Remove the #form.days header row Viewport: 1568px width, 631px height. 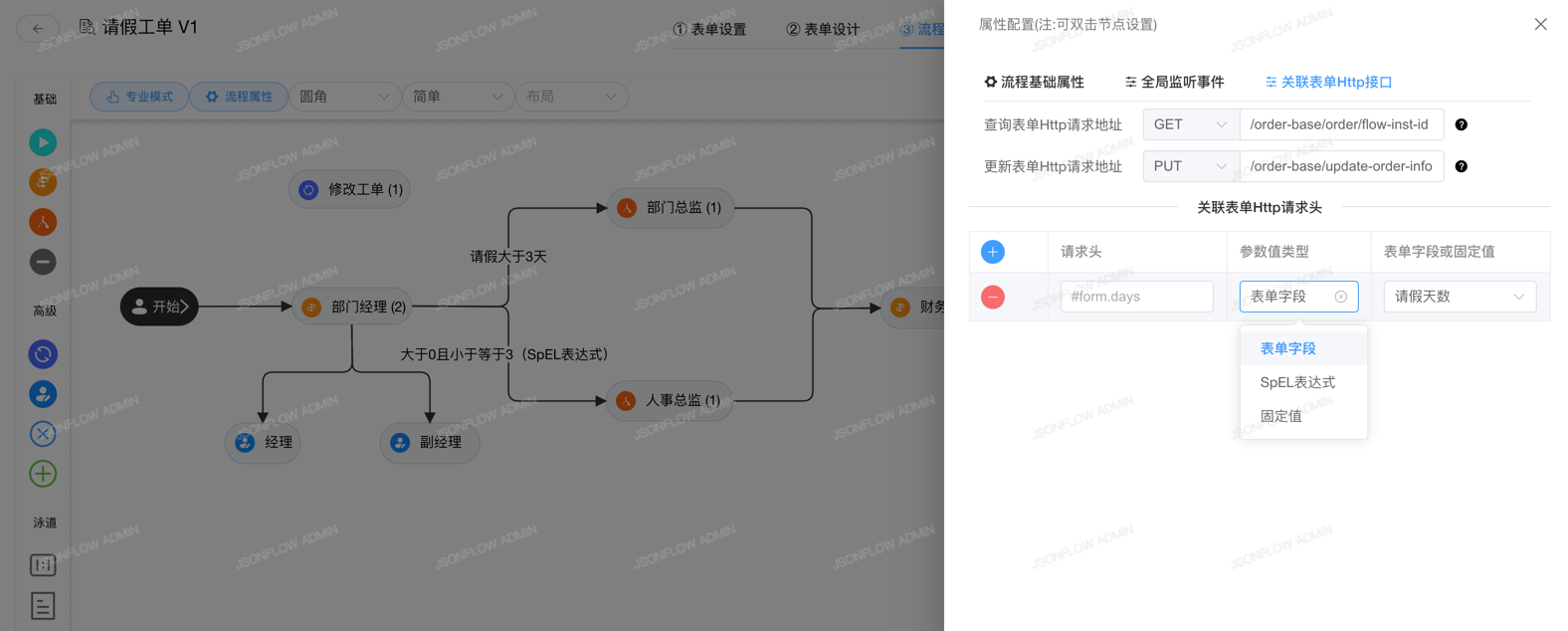point(992,297)
